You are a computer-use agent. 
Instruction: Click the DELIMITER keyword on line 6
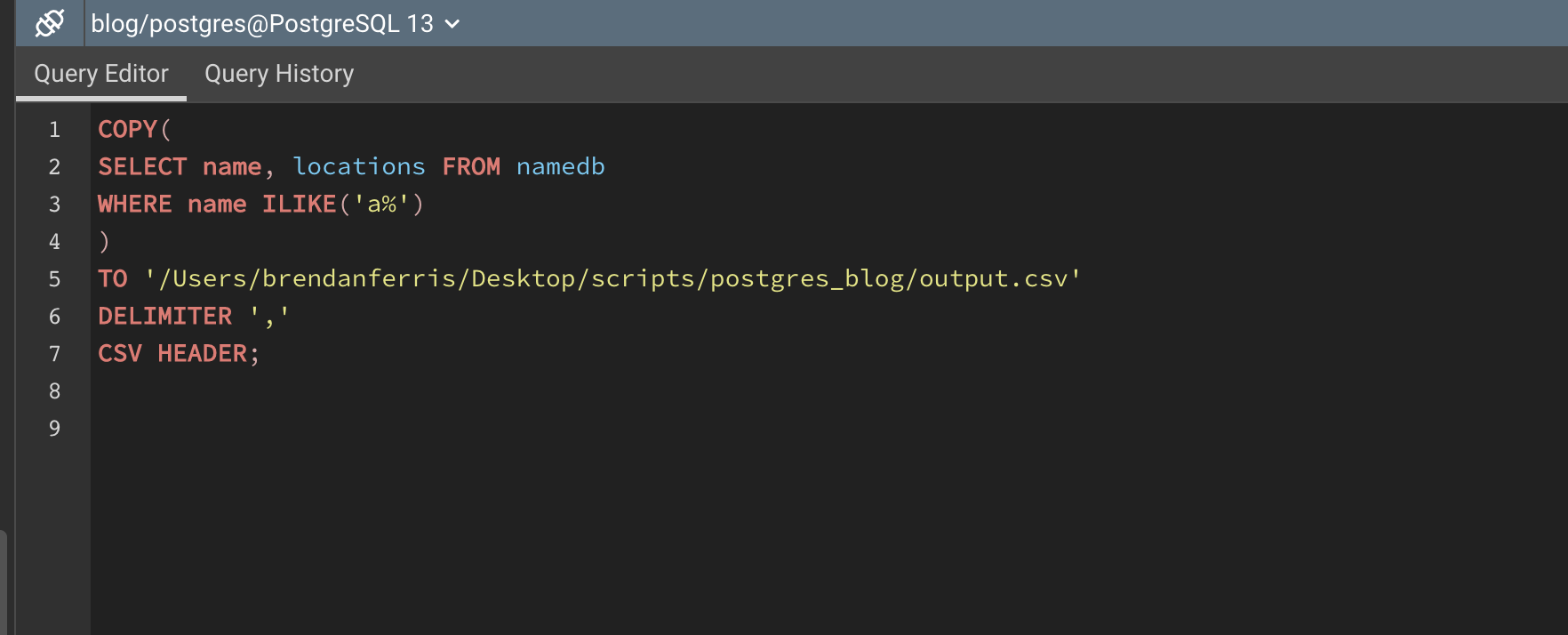pyautogui.click(x=164, y=317)
